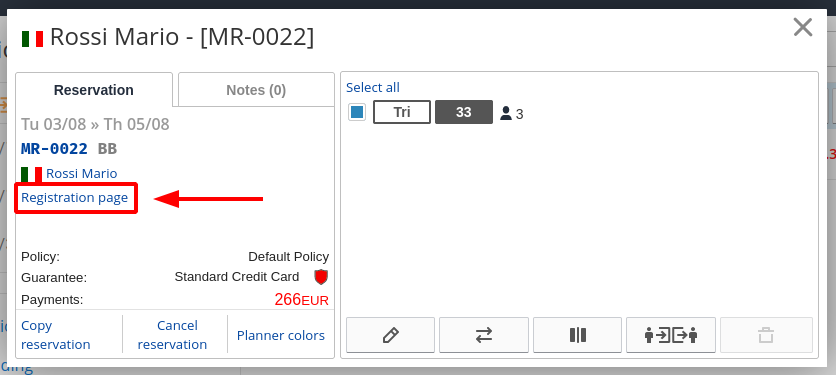
Task: Click the Italian flag next to Rossi Mario link
Action: tap(31, 174)
